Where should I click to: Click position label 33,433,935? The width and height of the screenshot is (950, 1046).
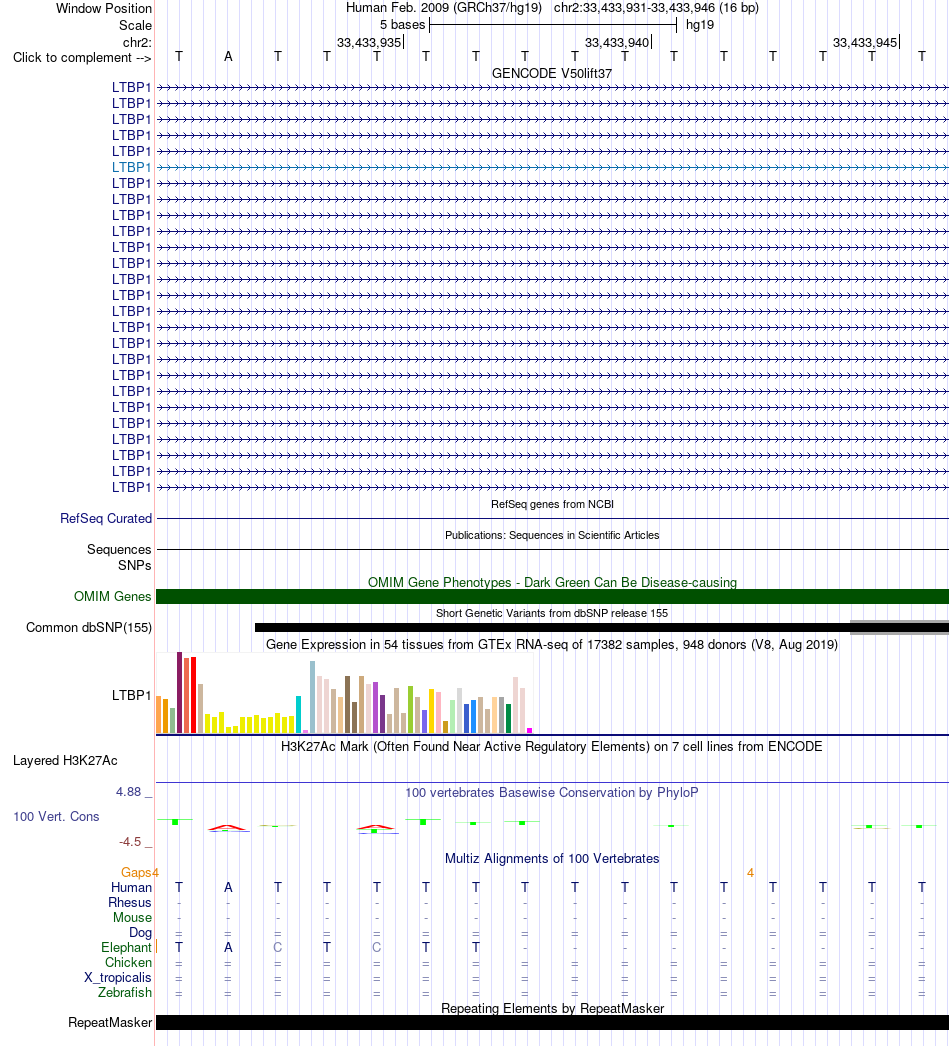[369, 43]
